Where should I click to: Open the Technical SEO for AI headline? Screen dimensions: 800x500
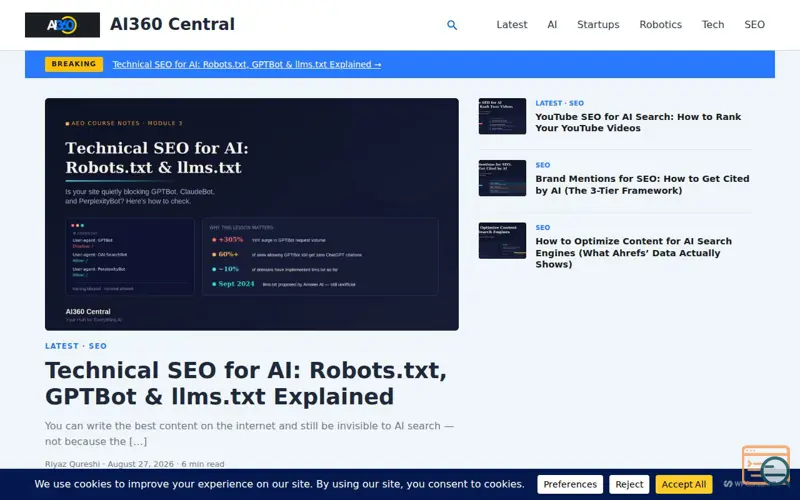245,383
